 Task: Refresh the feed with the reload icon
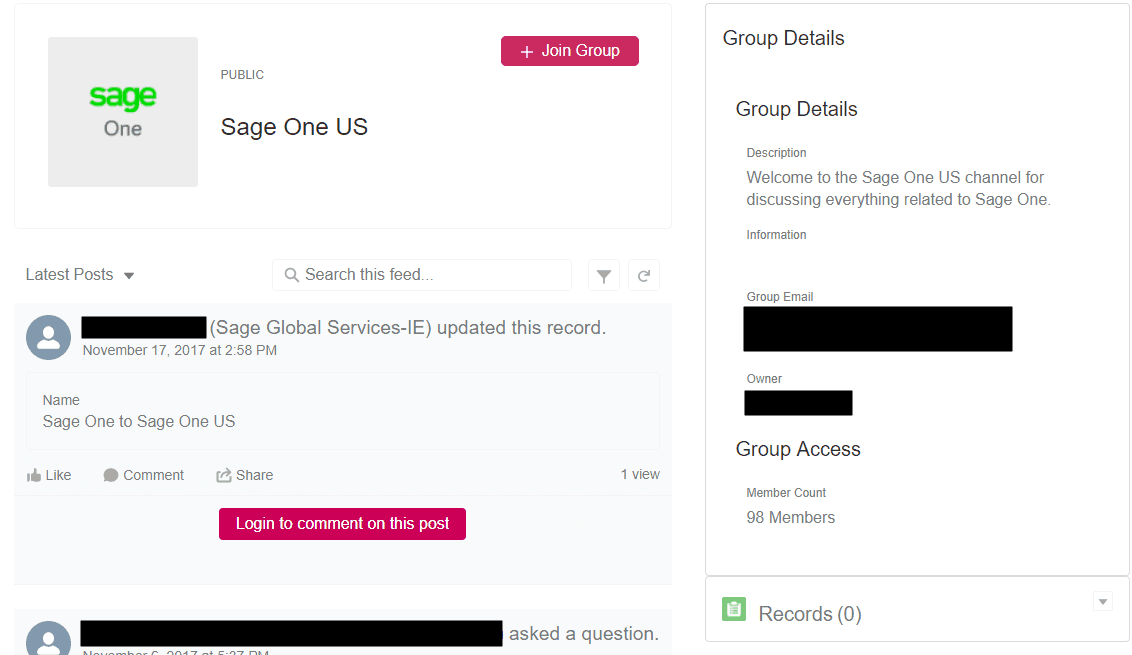pyautogui.click(x=644, y=276)
